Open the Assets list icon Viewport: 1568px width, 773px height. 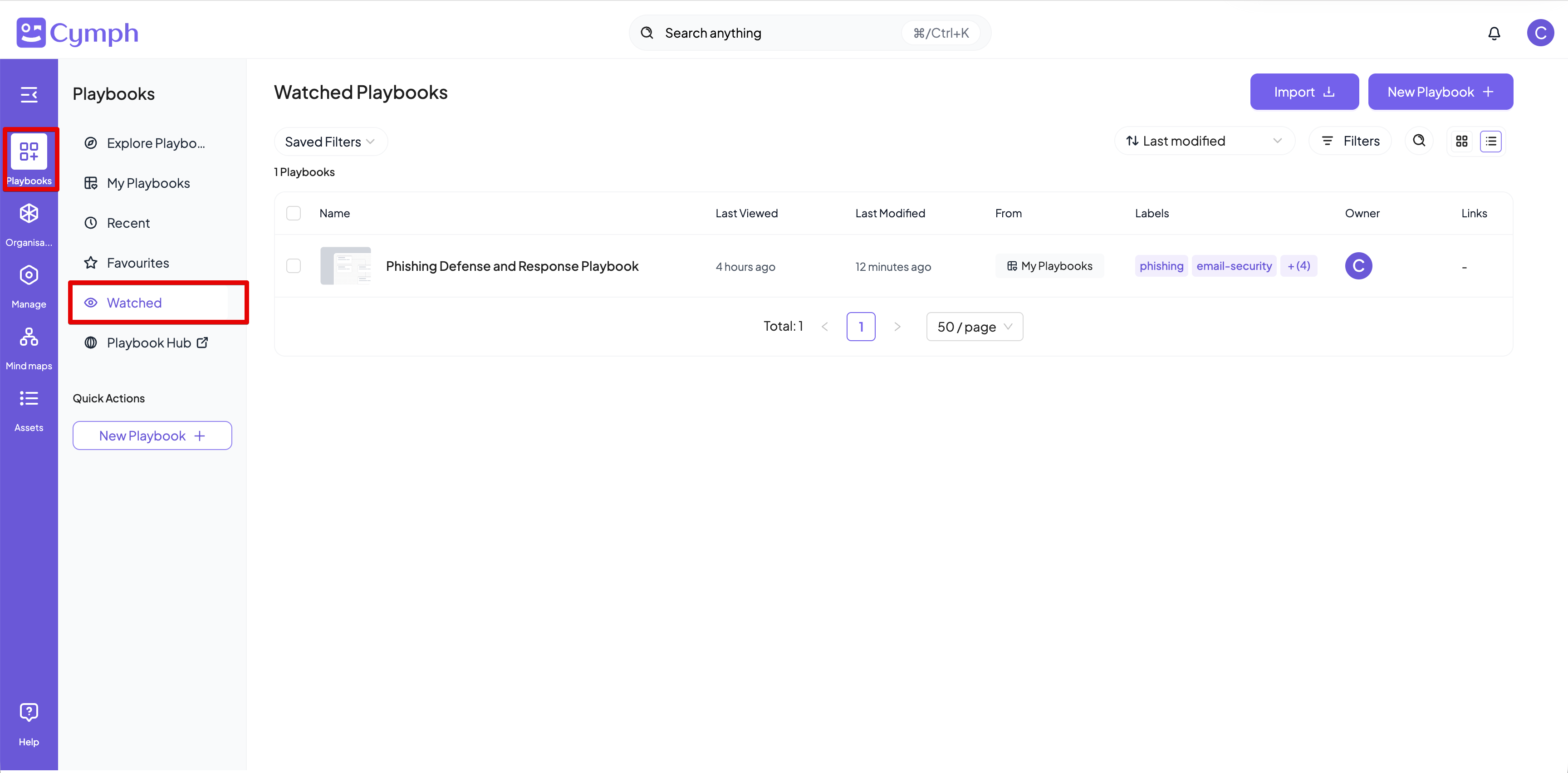coord(29,399)
